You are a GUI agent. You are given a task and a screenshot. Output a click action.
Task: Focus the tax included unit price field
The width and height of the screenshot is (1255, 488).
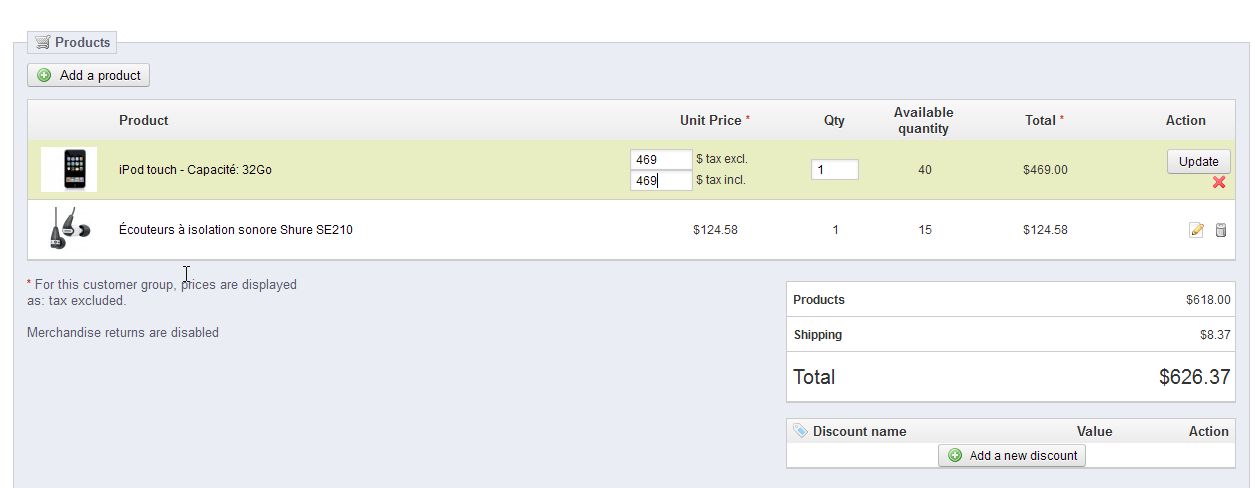tap(662, 181)
